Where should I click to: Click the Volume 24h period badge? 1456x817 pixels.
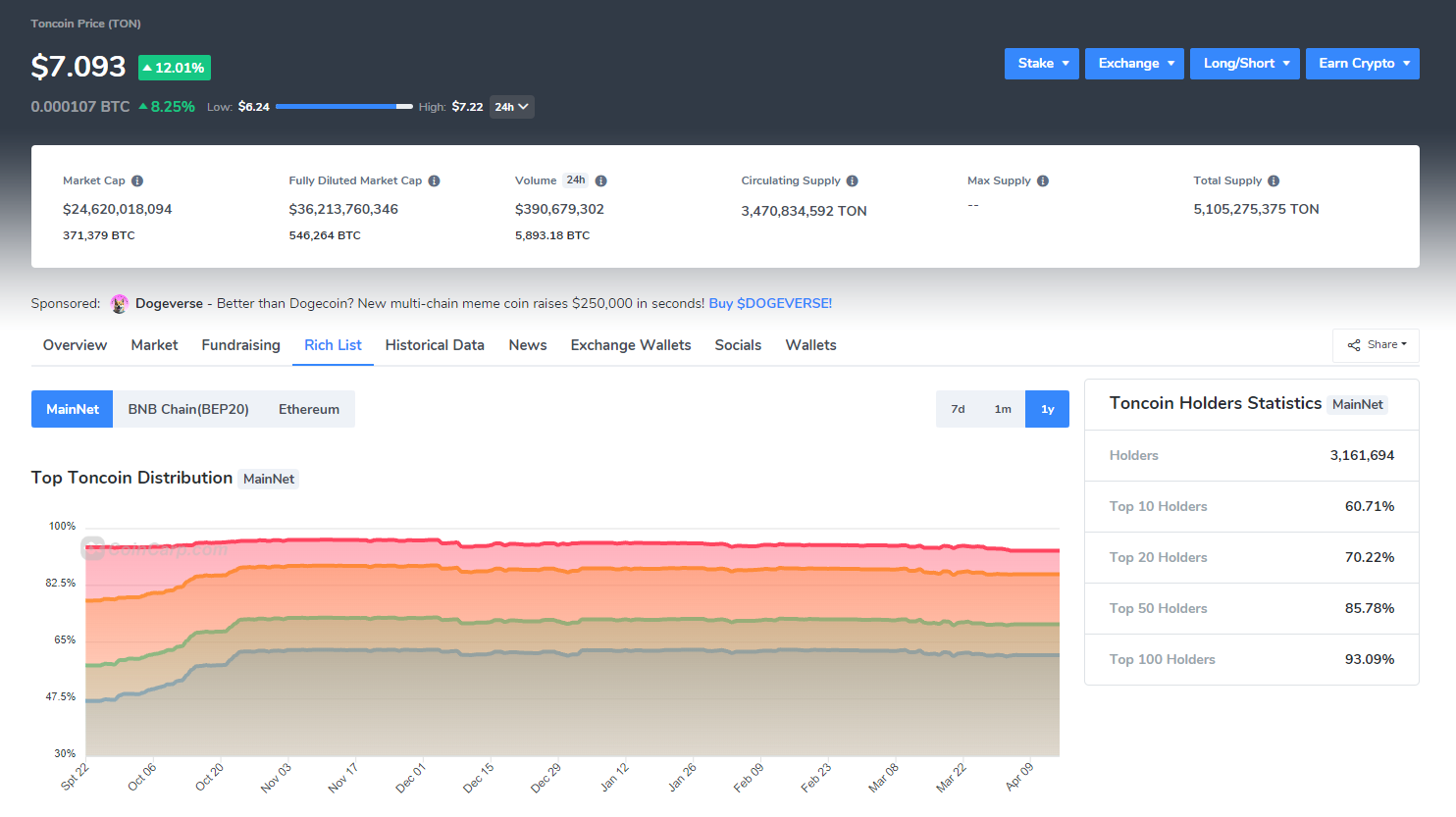click(576, 180)
